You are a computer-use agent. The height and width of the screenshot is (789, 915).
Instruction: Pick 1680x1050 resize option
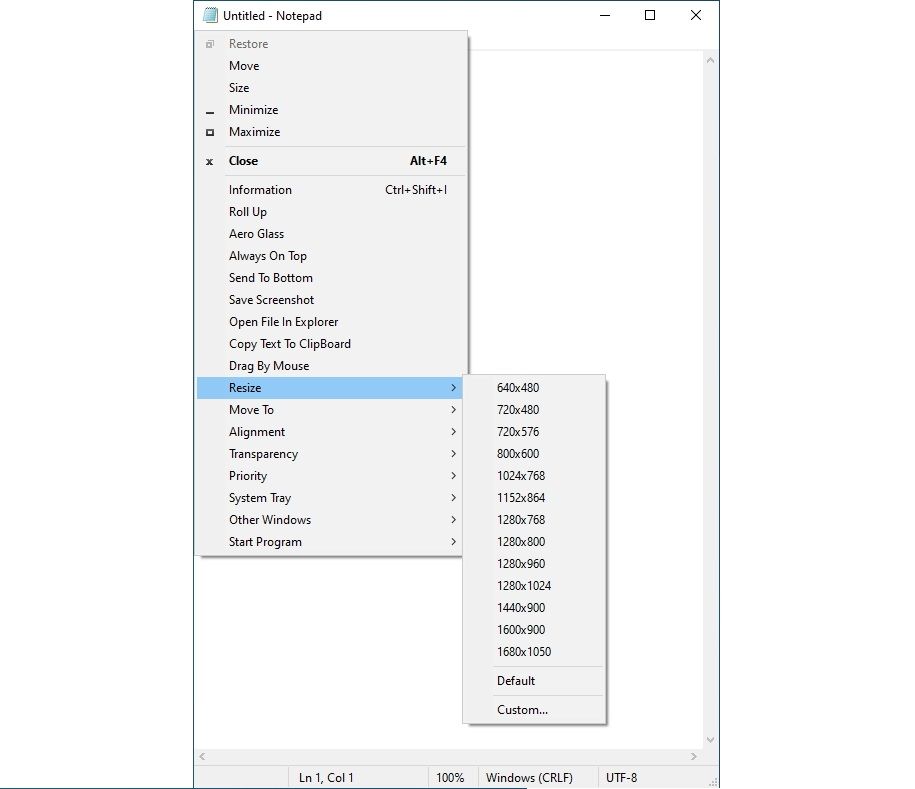click(535, 652)
